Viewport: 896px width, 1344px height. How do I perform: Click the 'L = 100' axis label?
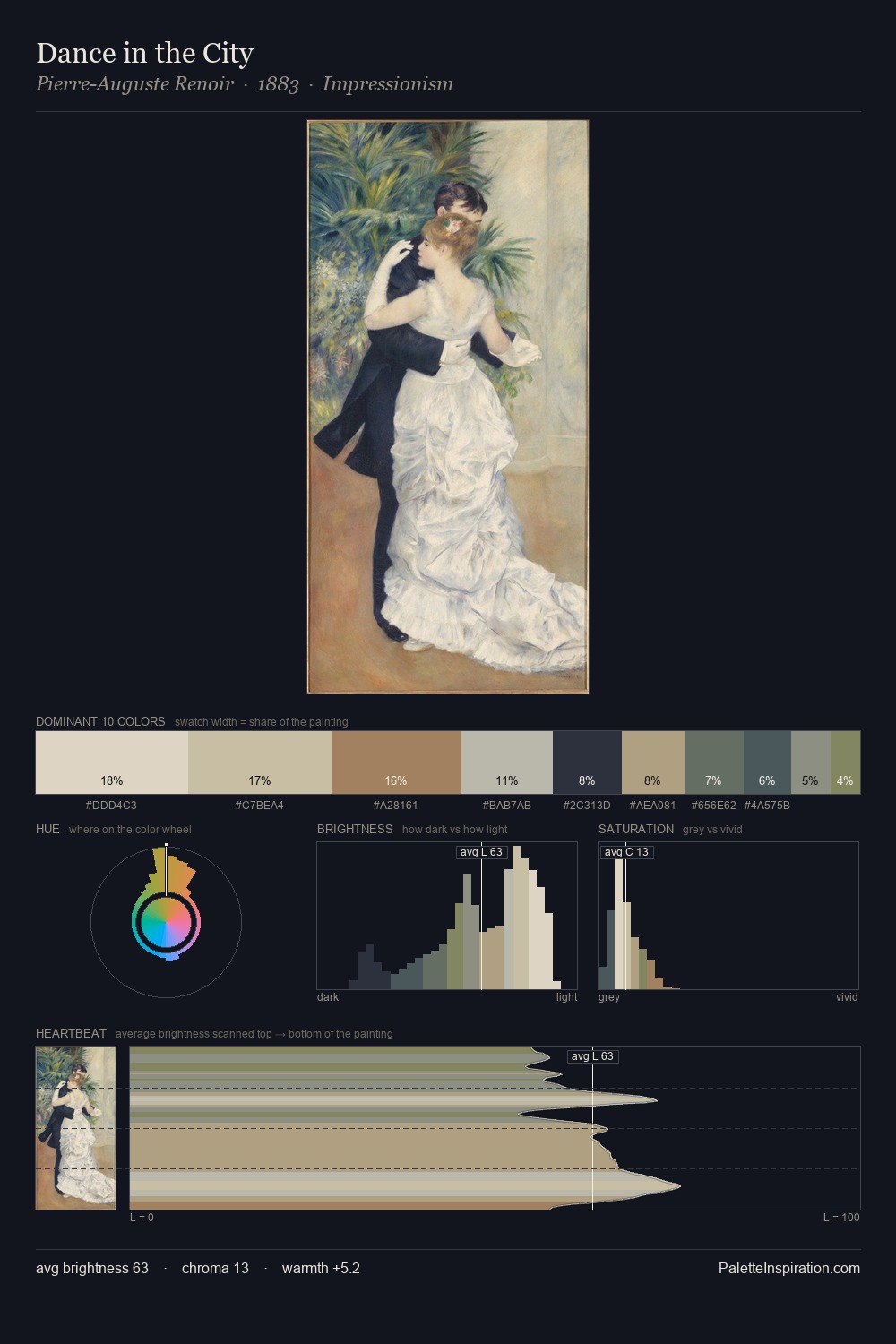click(x=841, y=1218)
